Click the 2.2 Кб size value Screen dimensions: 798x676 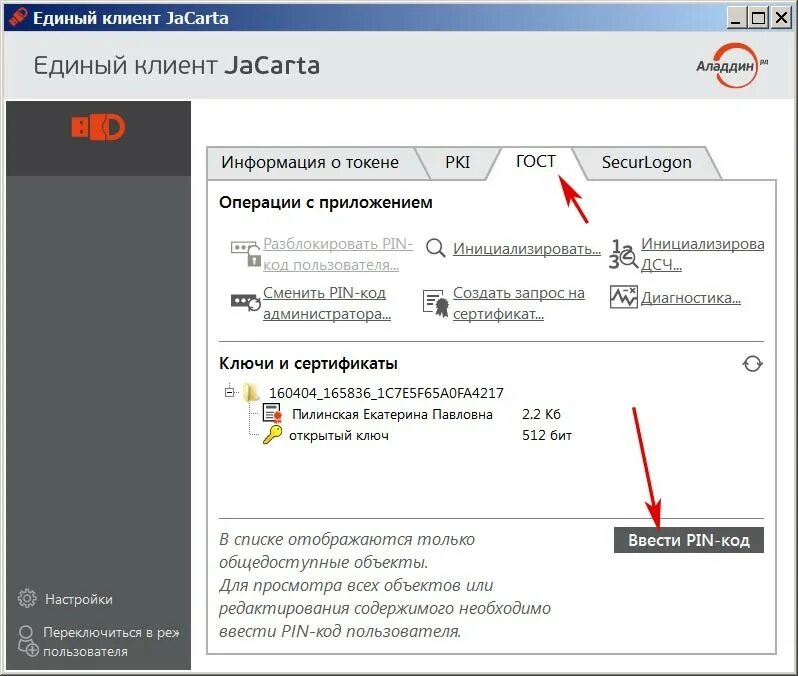541,414
